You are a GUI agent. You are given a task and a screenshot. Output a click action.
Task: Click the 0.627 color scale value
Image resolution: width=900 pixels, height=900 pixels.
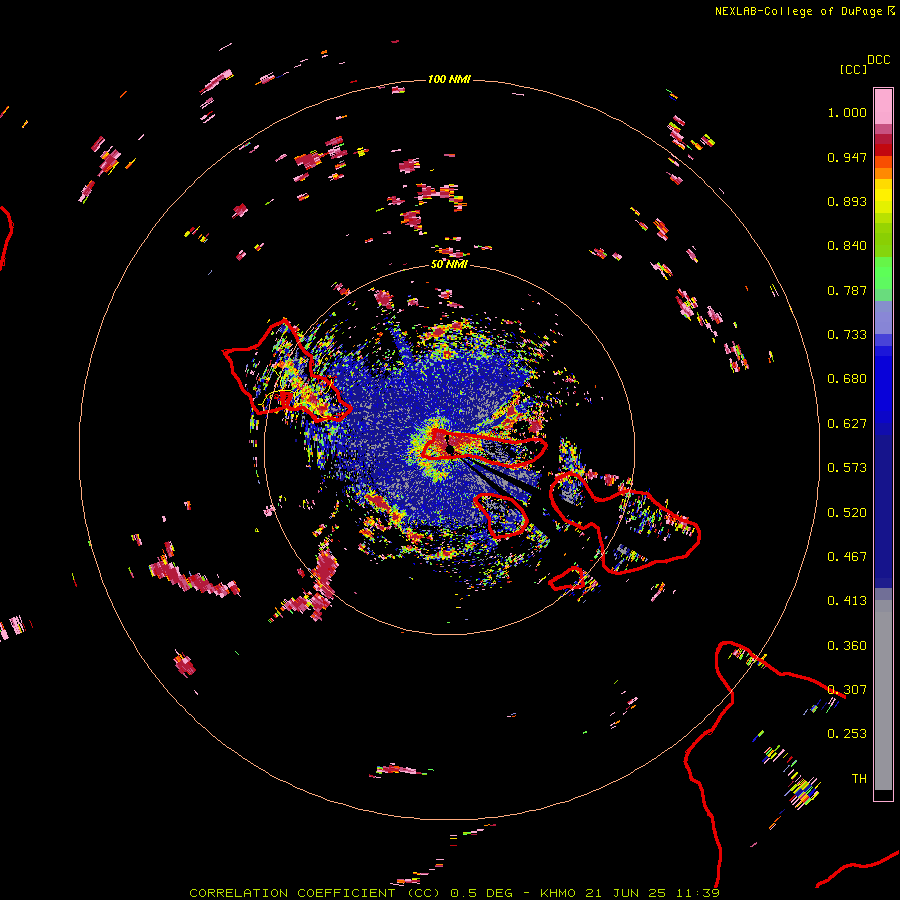click(x=847, y=424)
